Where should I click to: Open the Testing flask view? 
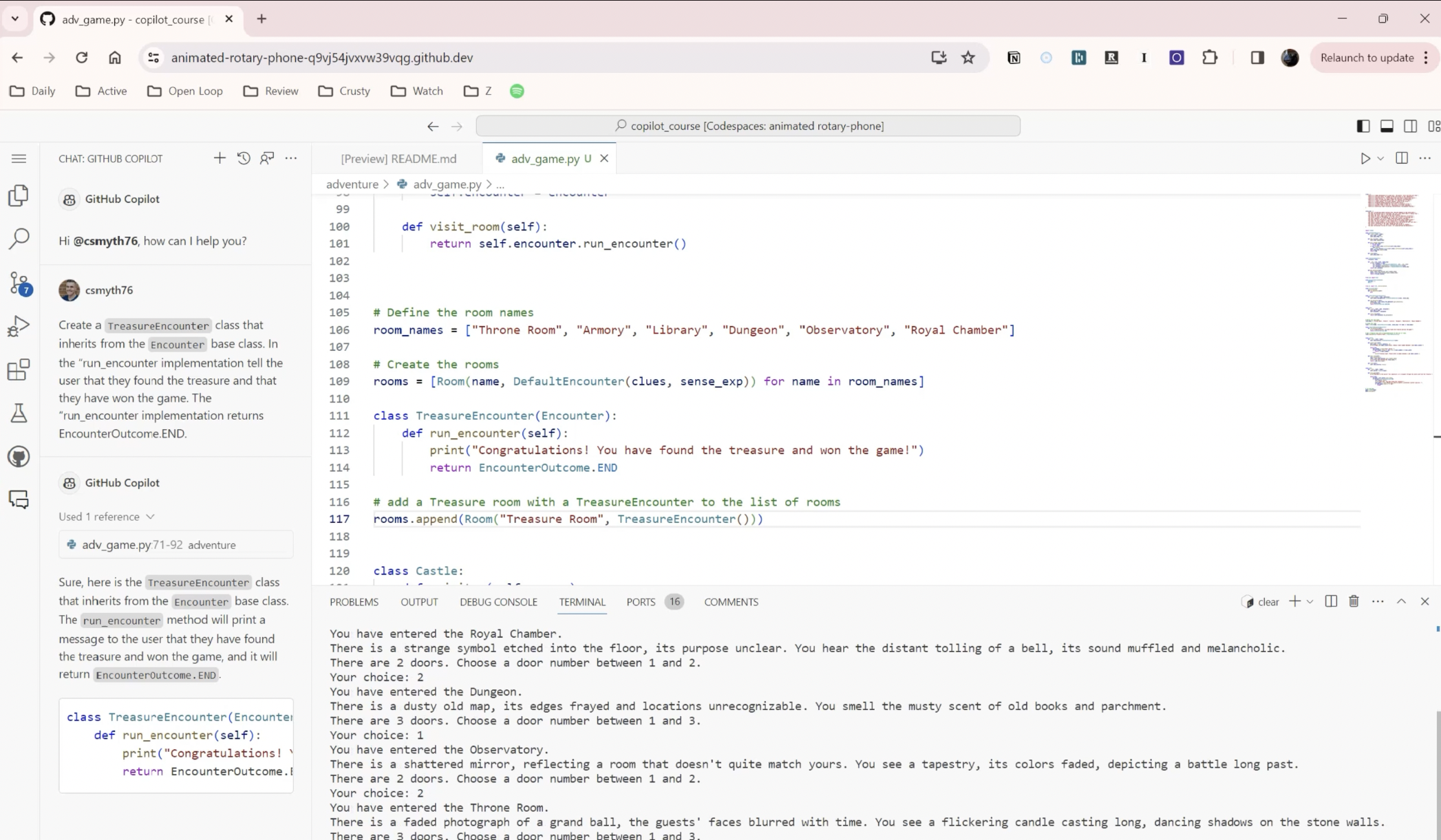(19, 413)
